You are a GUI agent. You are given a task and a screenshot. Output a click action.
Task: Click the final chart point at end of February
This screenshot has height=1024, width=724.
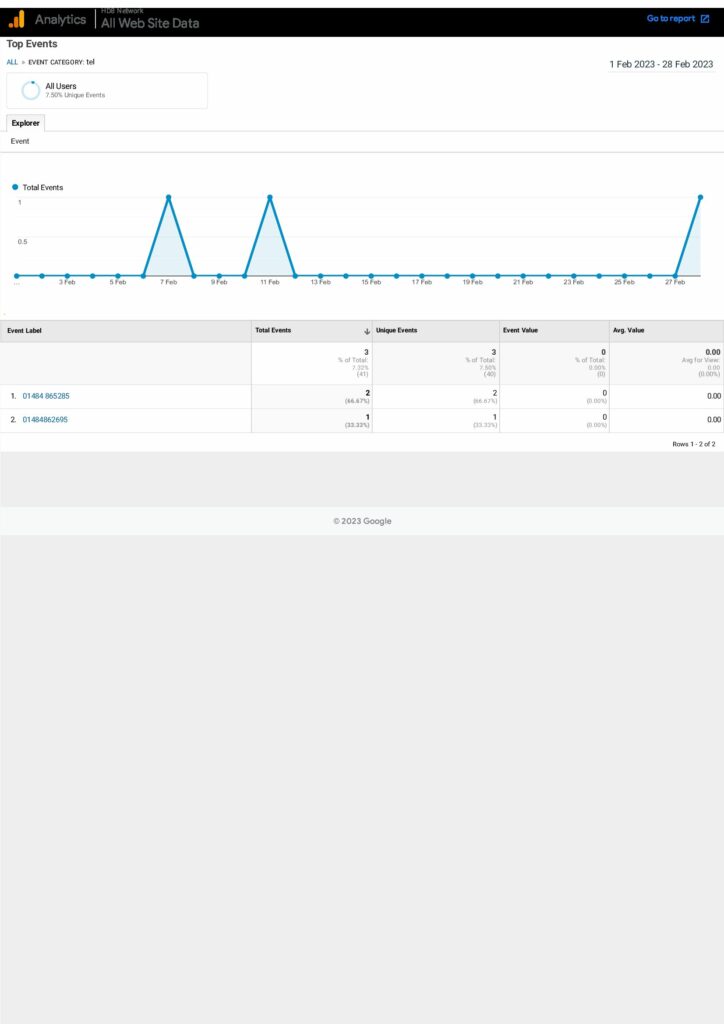(x=701, y=197)
